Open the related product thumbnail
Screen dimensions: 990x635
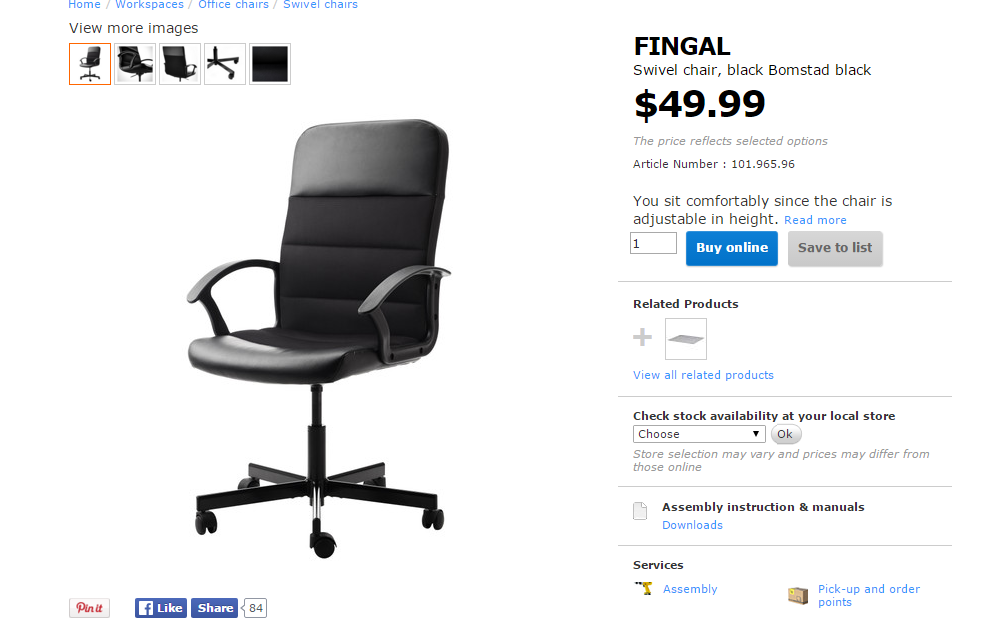[686, 339]
